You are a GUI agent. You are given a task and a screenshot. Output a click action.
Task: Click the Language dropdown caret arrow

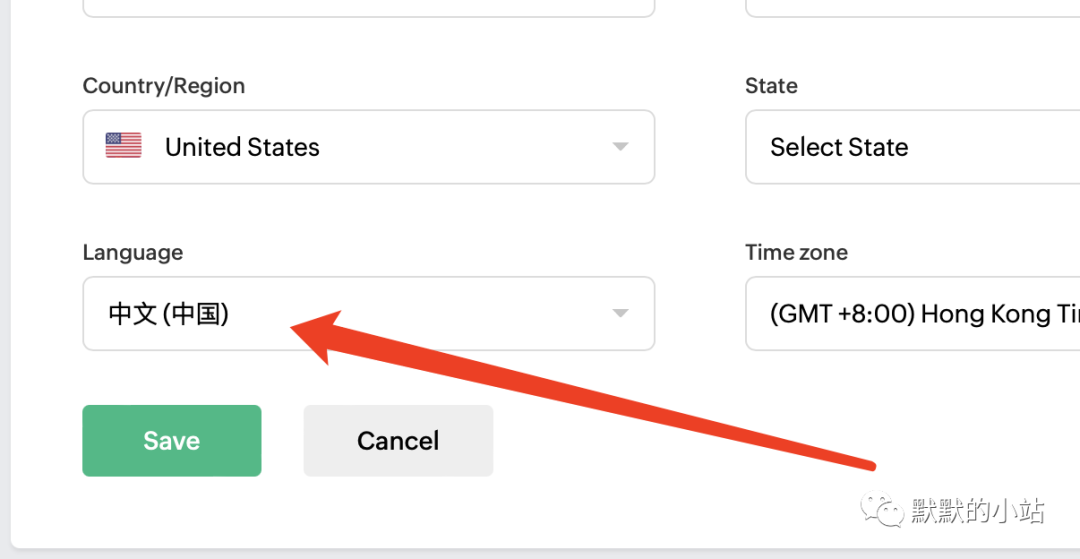[621, 313]
